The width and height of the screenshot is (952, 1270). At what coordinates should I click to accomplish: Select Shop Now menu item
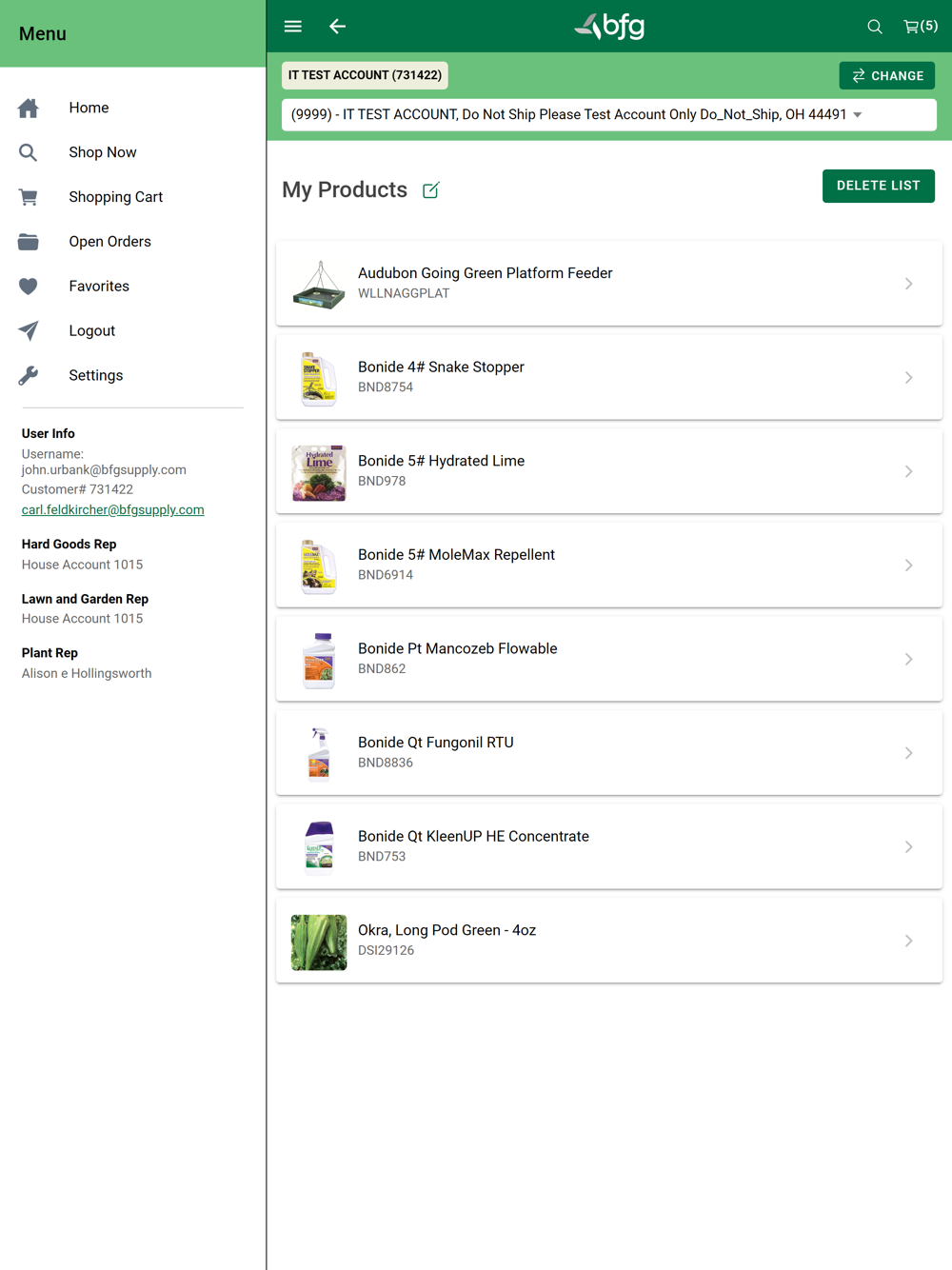click(x=103, y=152)
